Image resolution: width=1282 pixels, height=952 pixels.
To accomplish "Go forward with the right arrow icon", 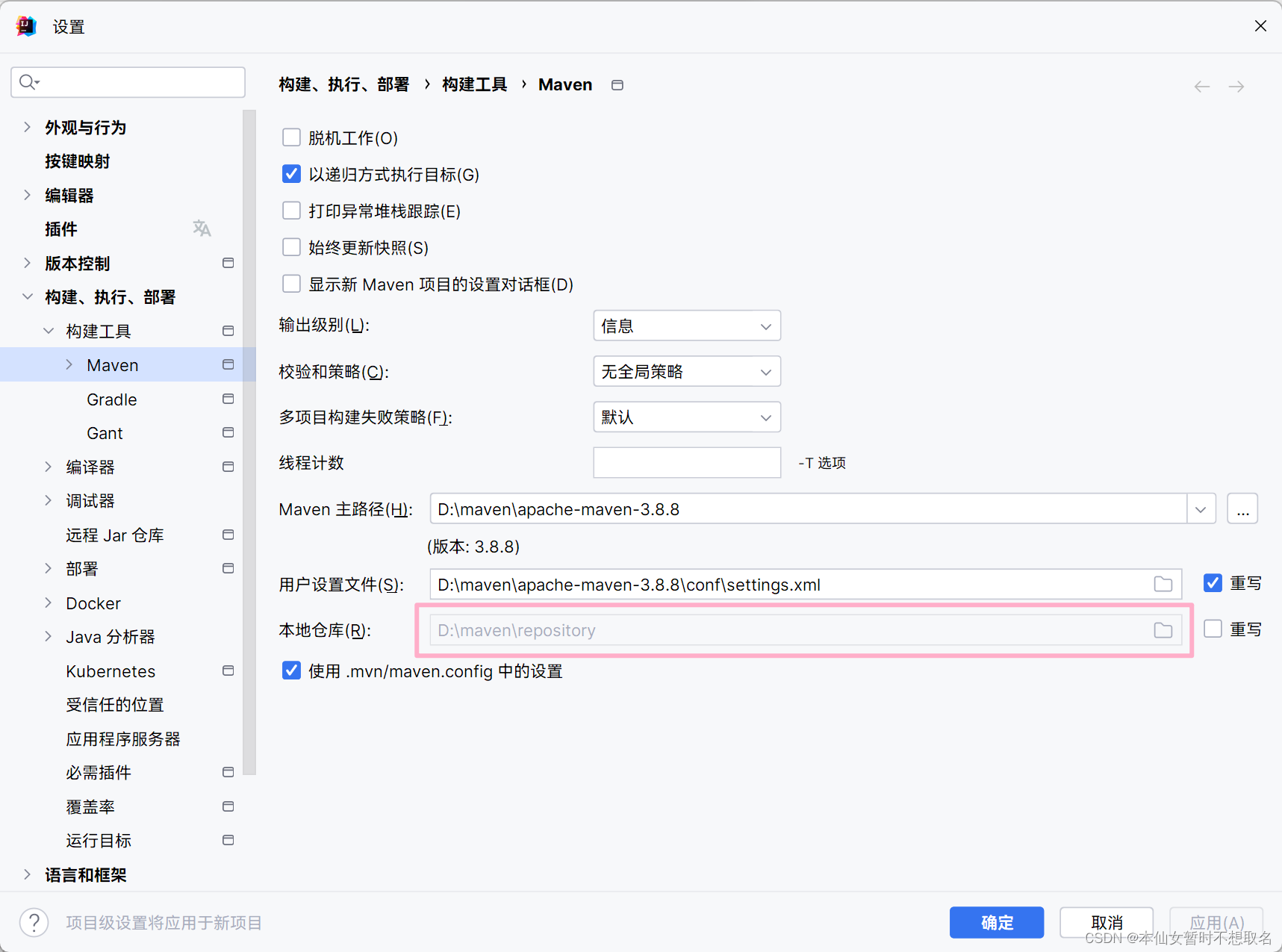I will tap(1236, 87).
